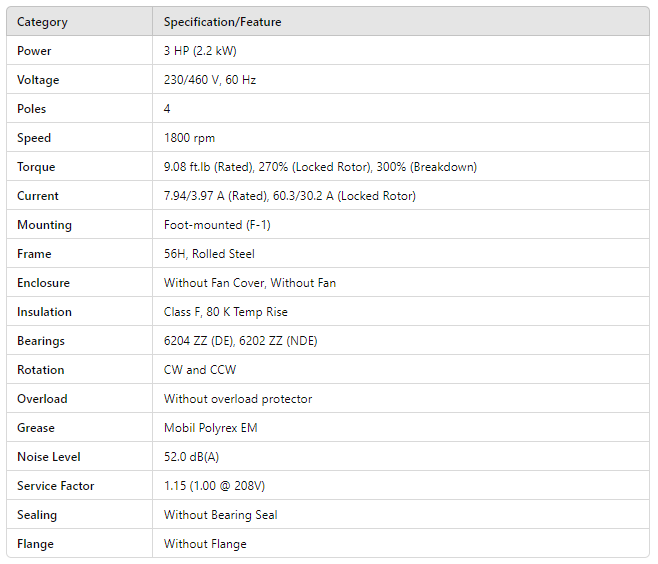Image resolution: width=658 pixels, height=564 pixels.
Task: Select the CW and CCW rotation value
Action: [x=200, y=370]
